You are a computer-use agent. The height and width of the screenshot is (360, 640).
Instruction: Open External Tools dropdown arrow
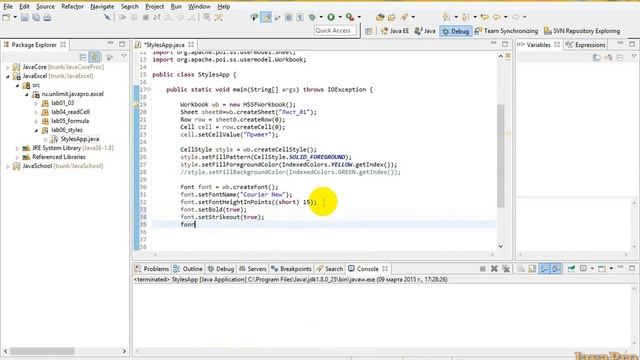point(359,17)
